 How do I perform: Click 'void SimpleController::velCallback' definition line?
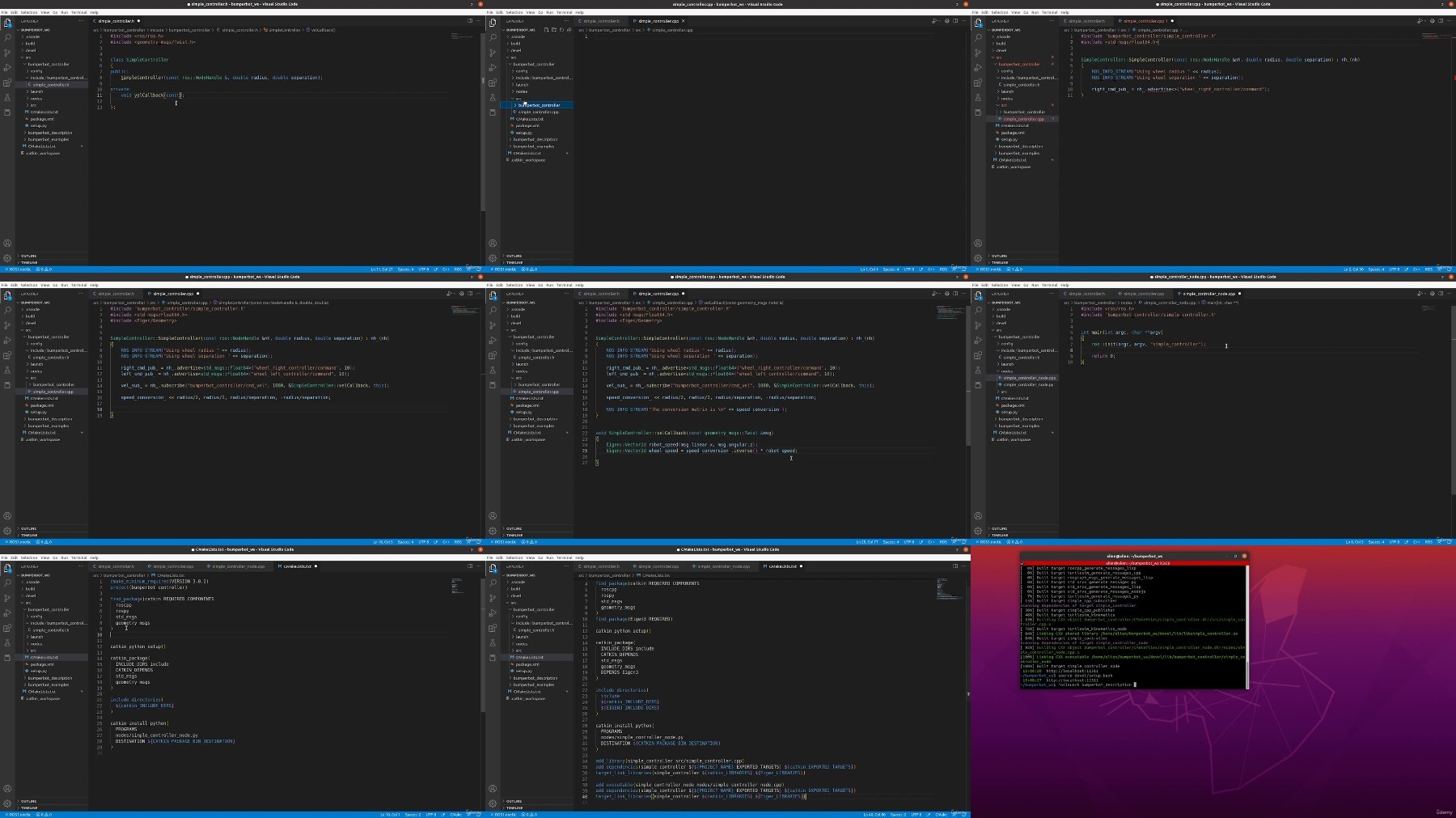coord(684,433)
